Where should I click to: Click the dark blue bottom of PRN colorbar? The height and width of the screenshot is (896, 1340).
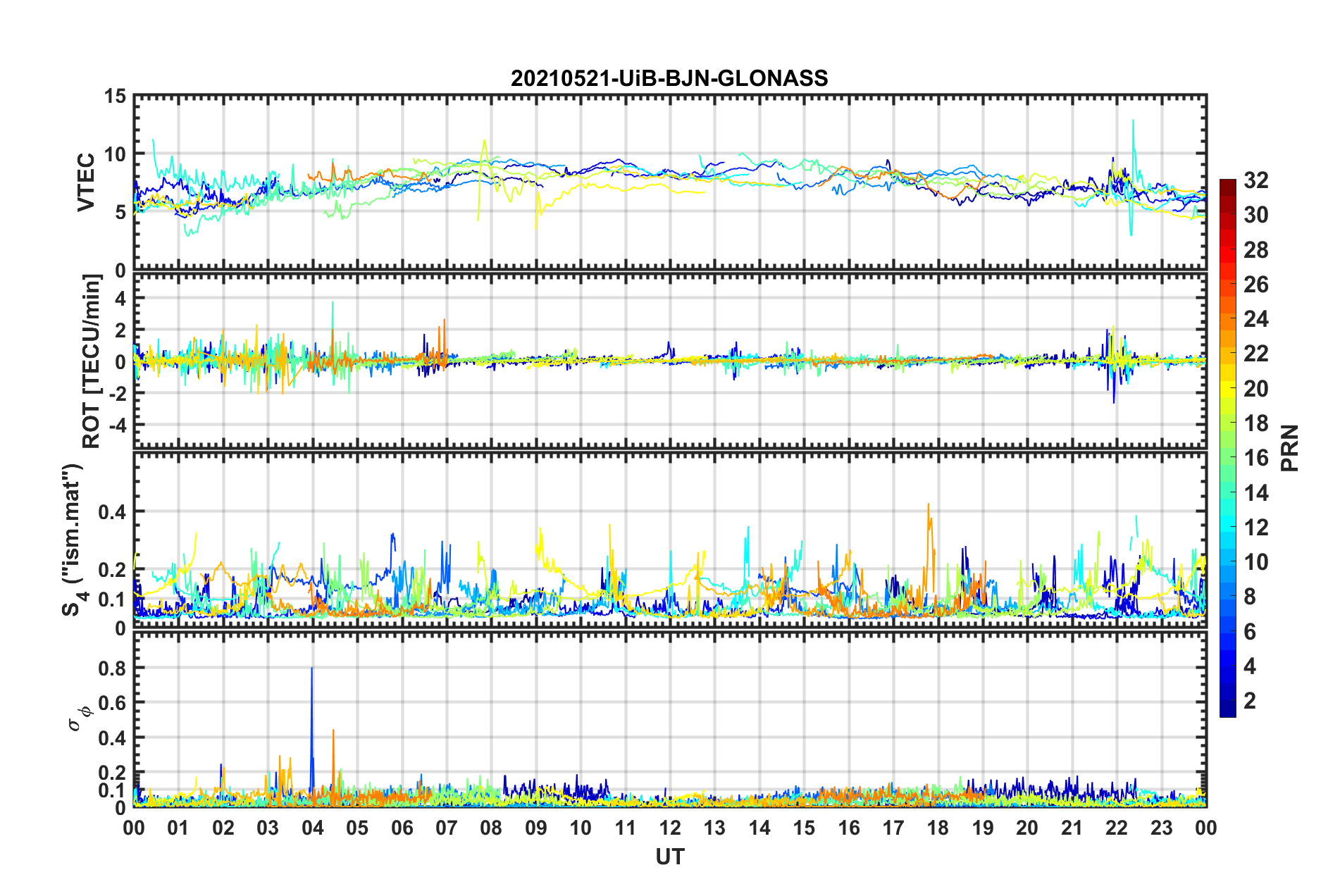(x=1228, y=711)
